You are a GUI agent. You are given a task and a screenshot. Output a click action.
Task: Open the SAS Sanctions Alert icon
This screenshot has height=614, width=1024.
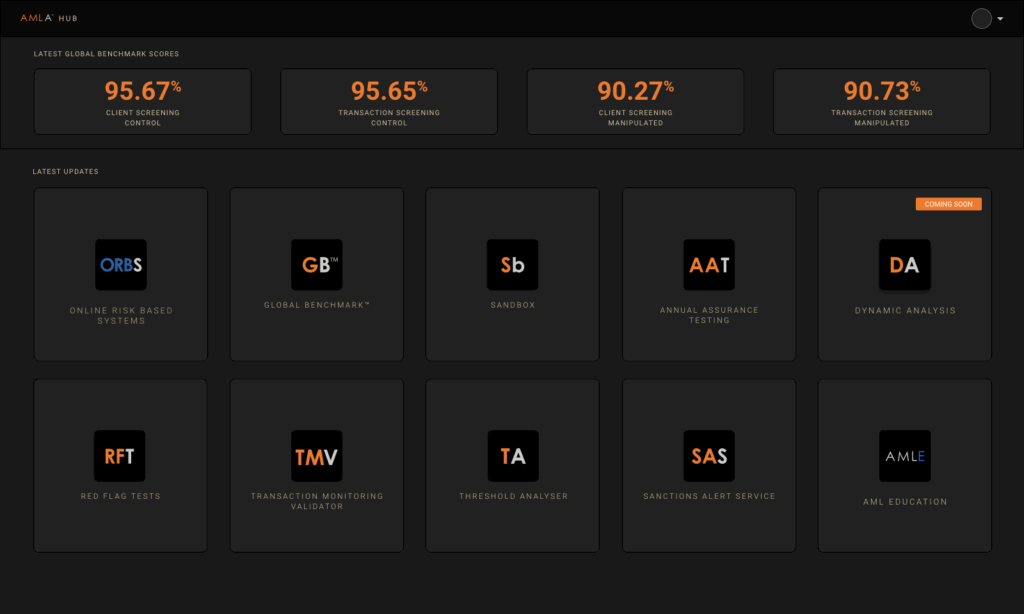point(709,456)
